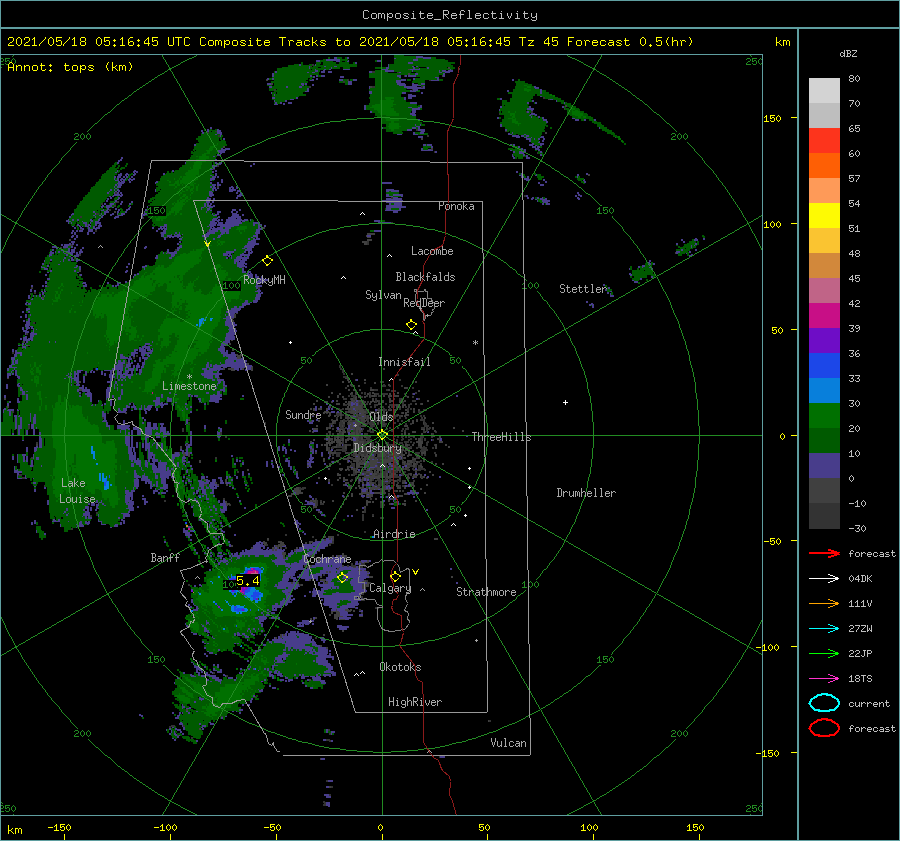Select the yellow diamond marker above Calgary label
Viewport: 900px width, 841px height.
(395, 576)
